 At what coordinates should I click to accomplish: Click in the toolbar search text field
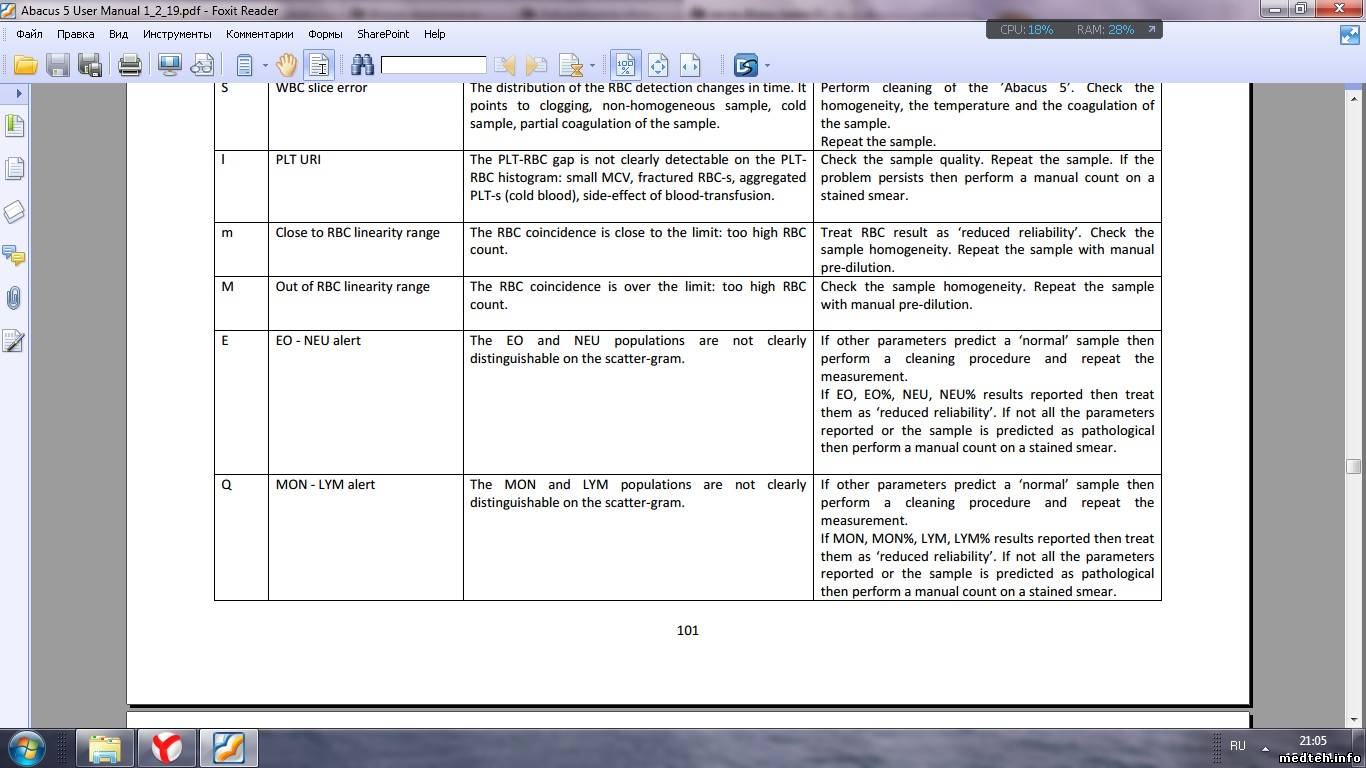(433, 66)
